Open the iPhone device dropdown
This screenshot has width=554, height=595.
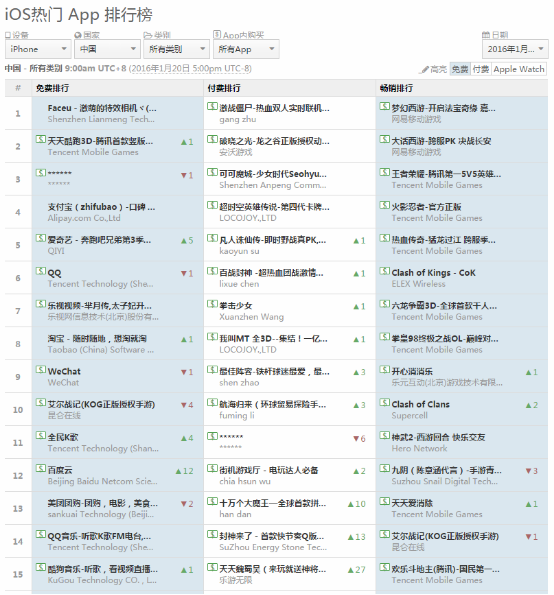(38, 49)
